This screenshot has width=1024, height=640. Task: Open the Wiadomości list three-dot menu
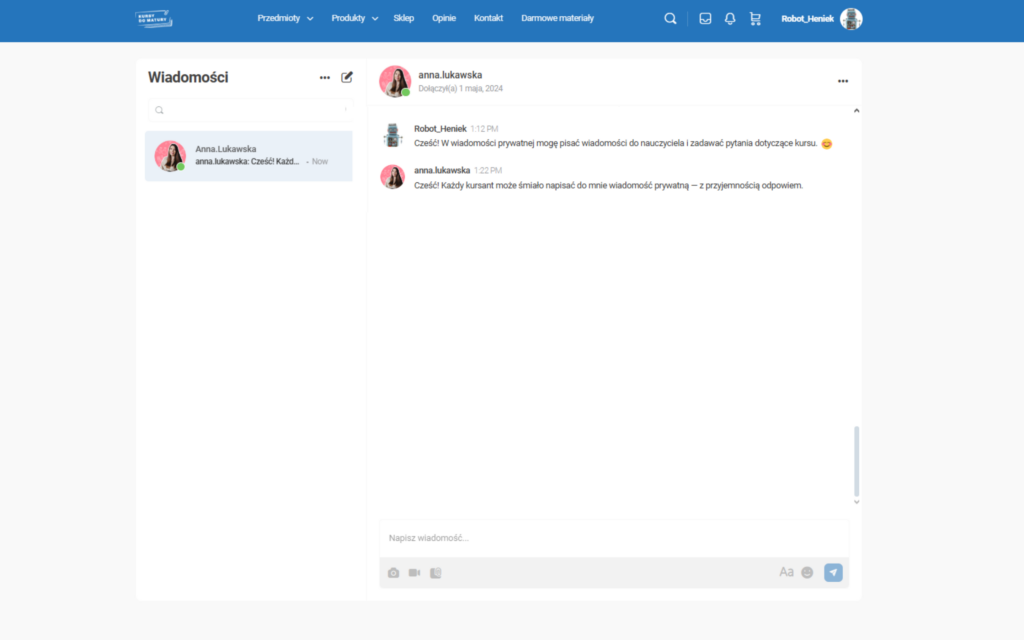tap(325, 77)
